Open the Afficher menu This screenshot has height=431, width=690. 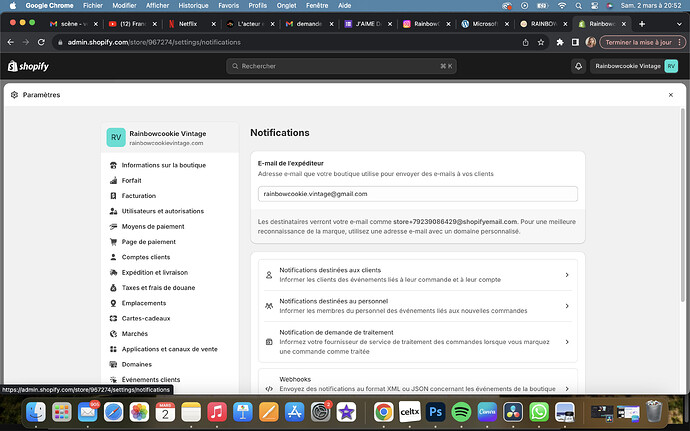pyautogui.click(x=157, y=5)
